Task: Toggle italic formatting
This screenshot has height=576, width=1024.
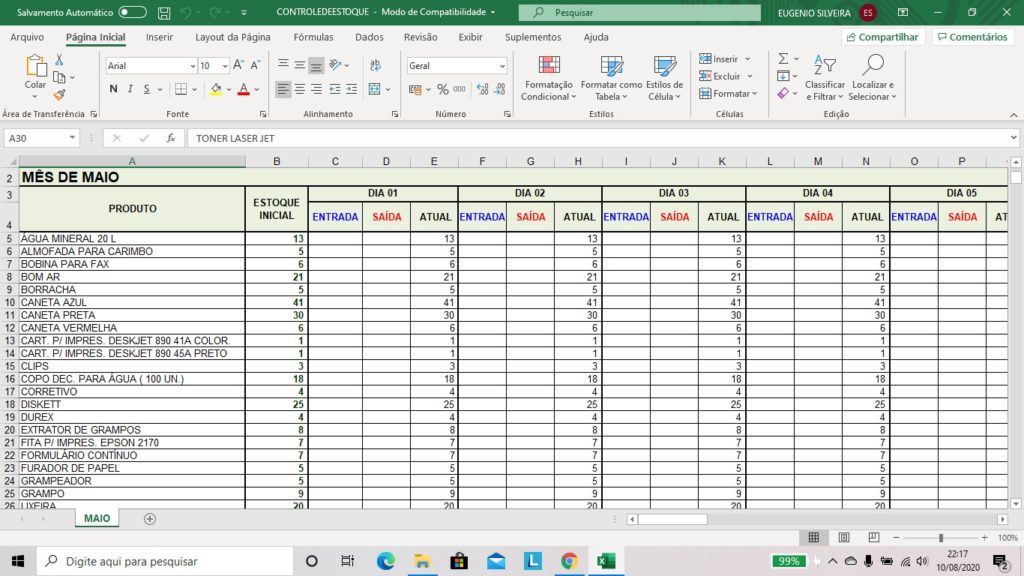Action: tap(130, 89)
